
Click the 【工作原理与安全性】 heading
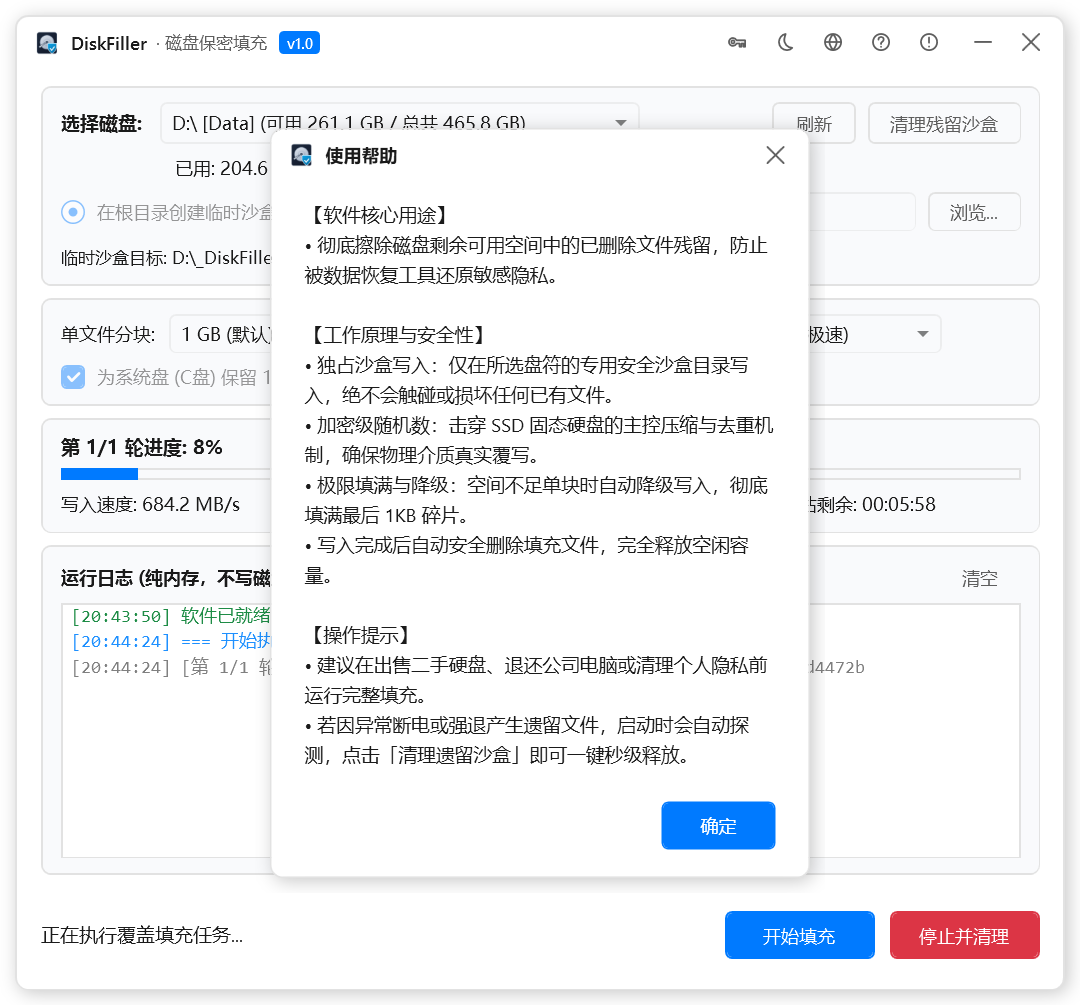[x=398, y=335]
